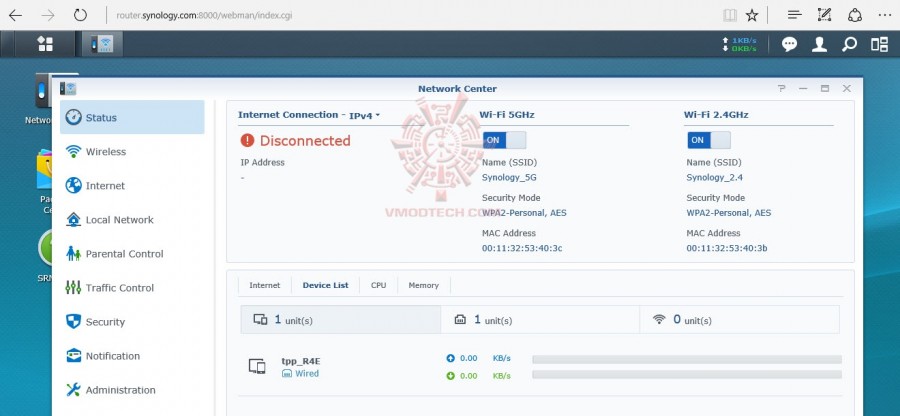Toggle the Wi-Fi 5GHz ON switch
Screen dimensions: 900x416
[504, 140]
